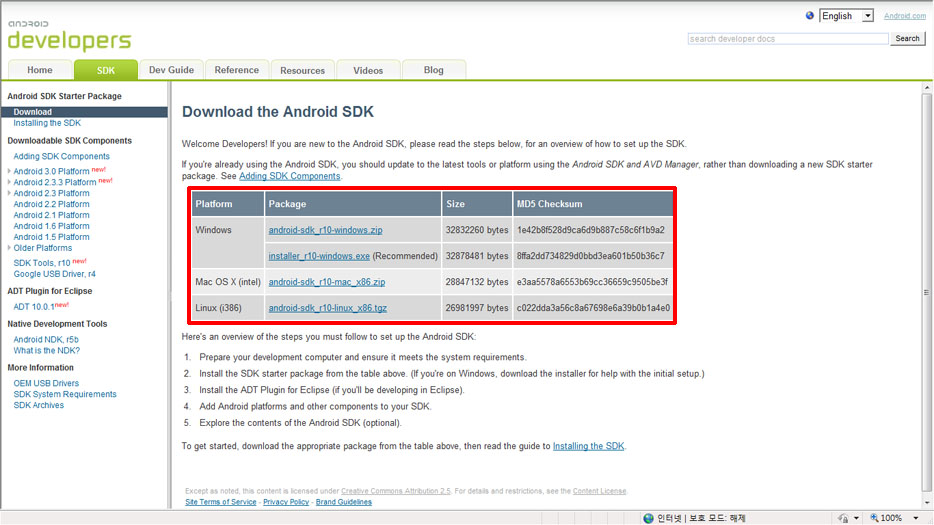Screen dimensions: 934x525
Task: Click the globe icon beside language selector
Action: click(x=810, y=15)
